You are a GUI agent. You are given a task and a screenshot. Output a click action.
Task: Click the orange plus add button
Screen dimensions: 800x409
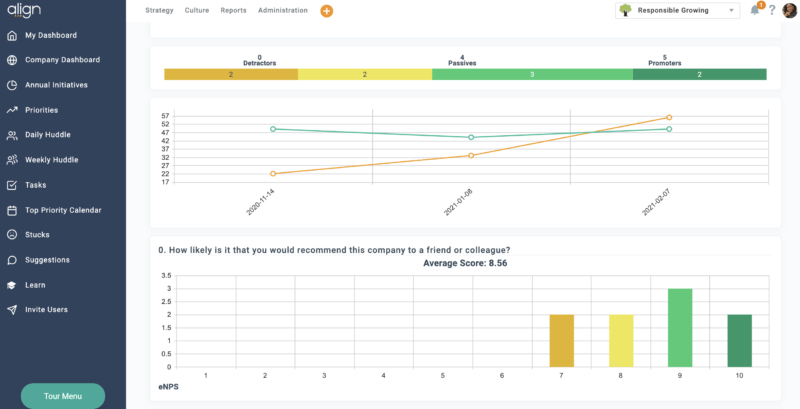326,11
